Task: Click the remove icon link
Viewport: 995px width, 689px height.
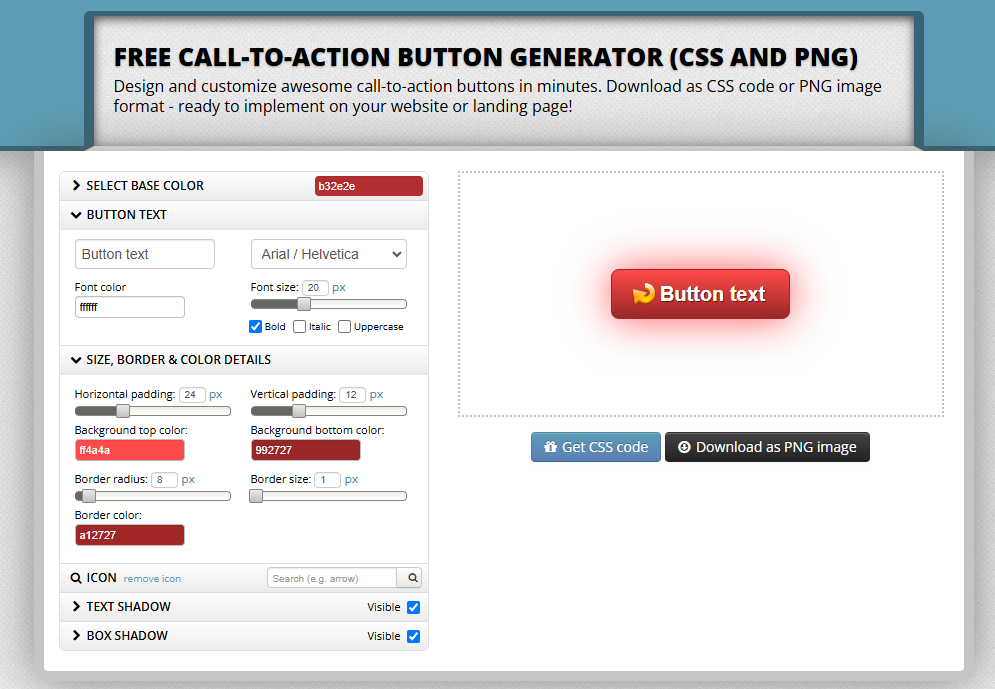Action: (x=151, y=578)
